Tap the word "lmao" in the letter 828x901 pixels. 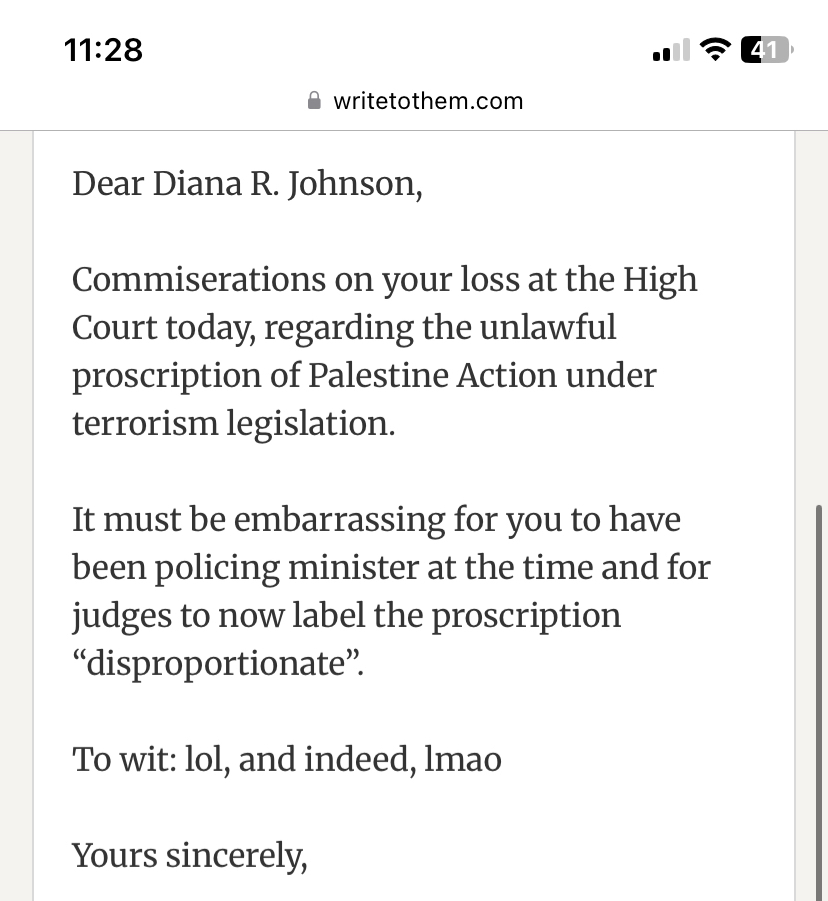(x=463, y=760)
